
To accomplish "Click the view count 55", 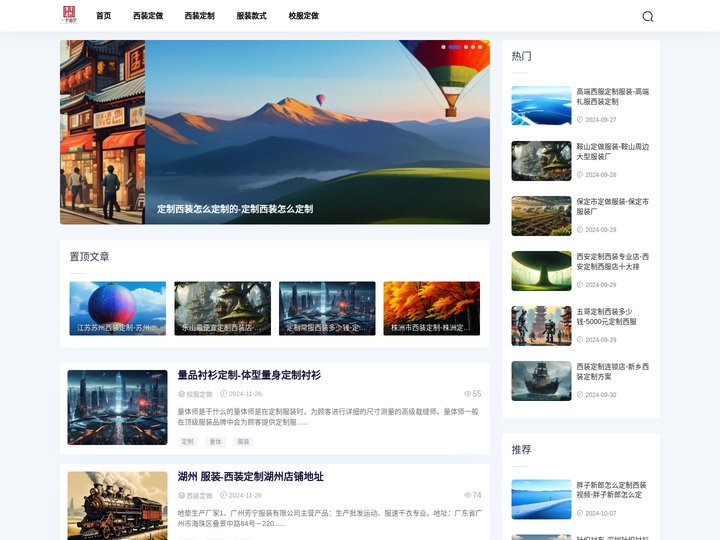I will click(x=477, y=394).
